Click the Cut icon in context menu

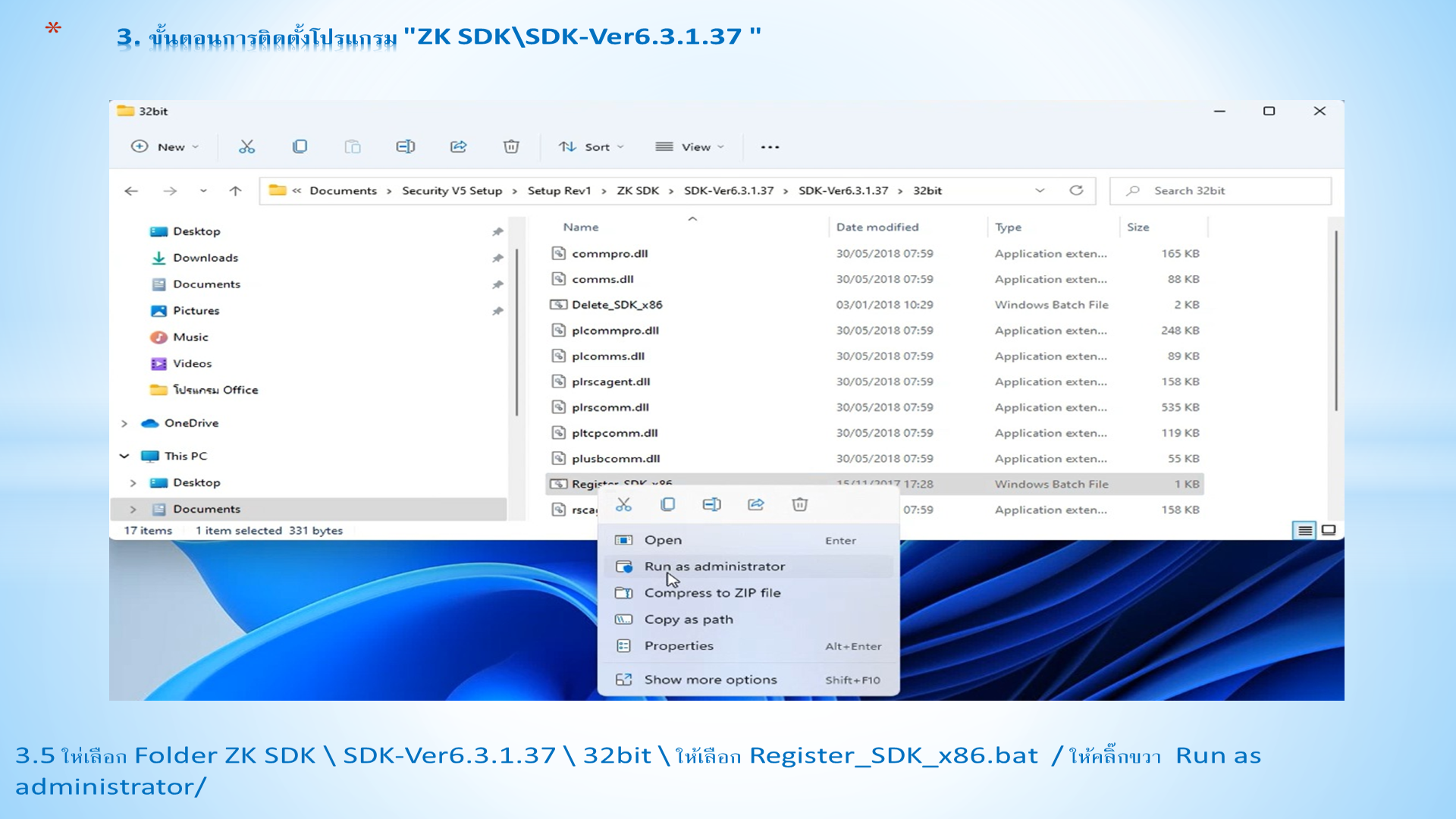tap(623, 505)
